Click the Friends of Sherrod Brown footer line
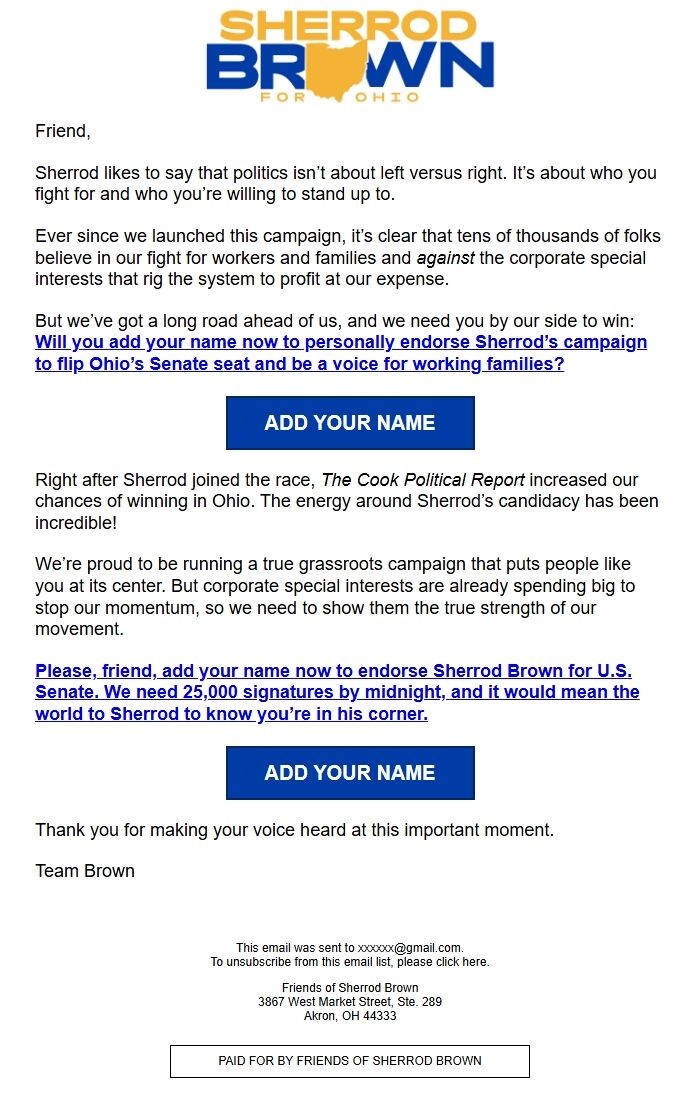 click(349, 988)
